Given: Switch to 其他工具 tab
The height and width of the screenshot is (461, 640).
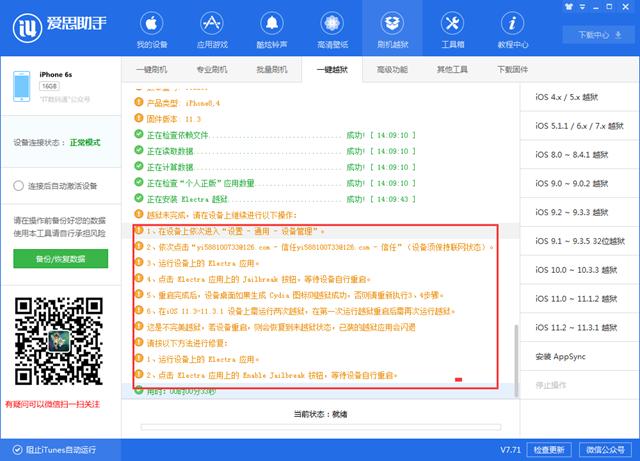Looking at the screenshot, I should 452,69.
